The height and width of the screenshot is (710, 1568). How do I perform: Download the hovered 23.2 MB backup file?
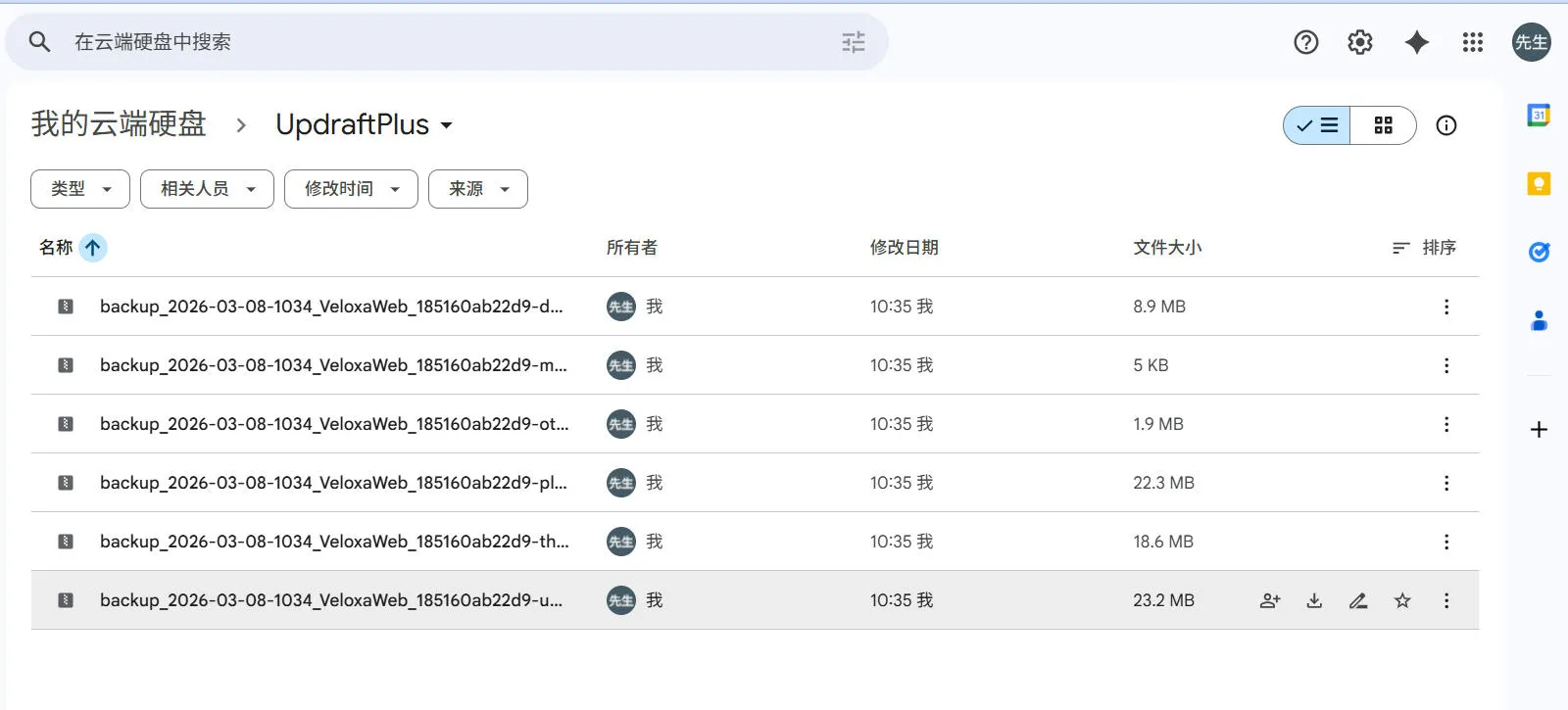1314,600
